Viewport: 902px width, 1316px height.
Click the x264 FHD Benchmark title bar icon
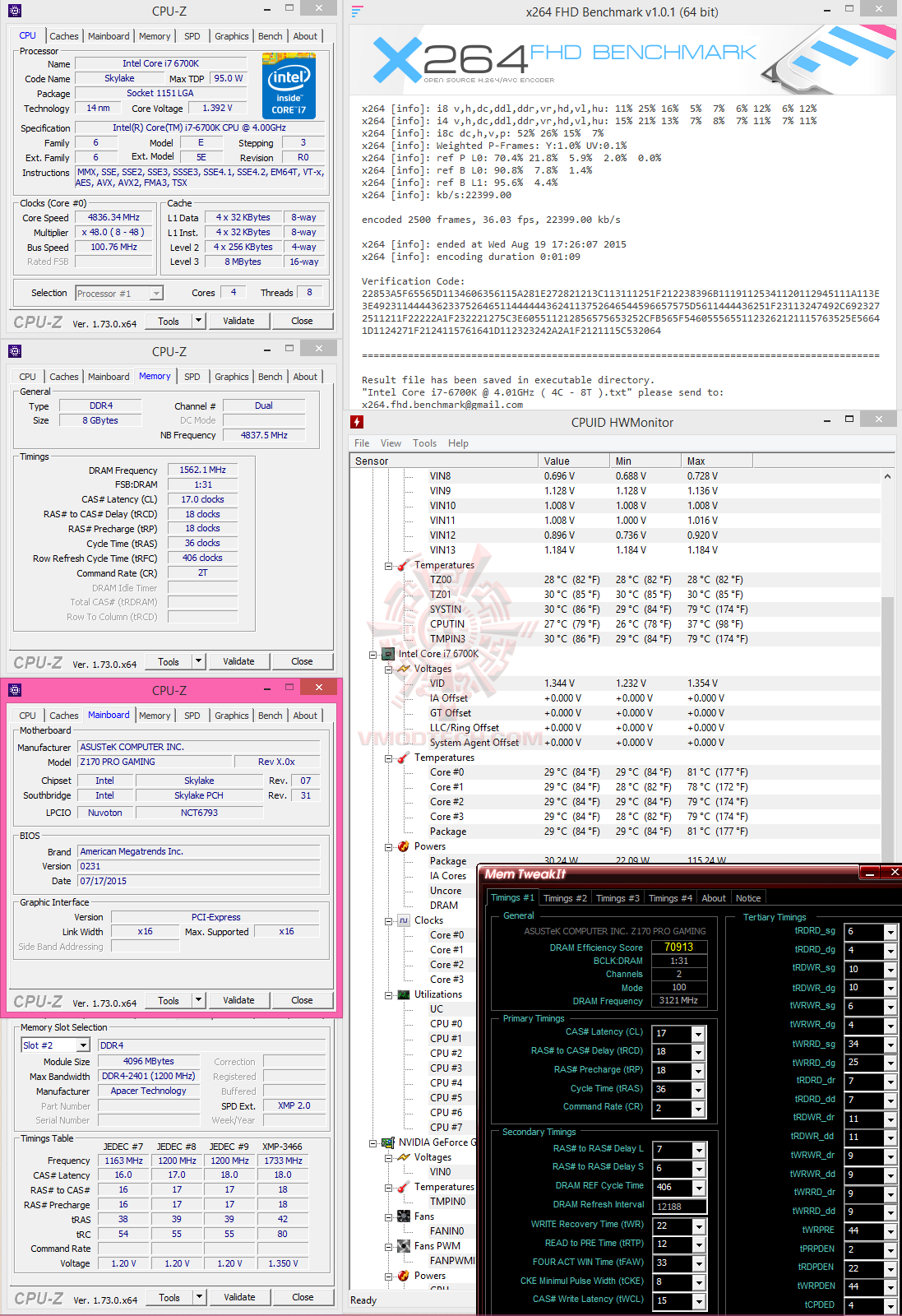click(x=357, y=12)
